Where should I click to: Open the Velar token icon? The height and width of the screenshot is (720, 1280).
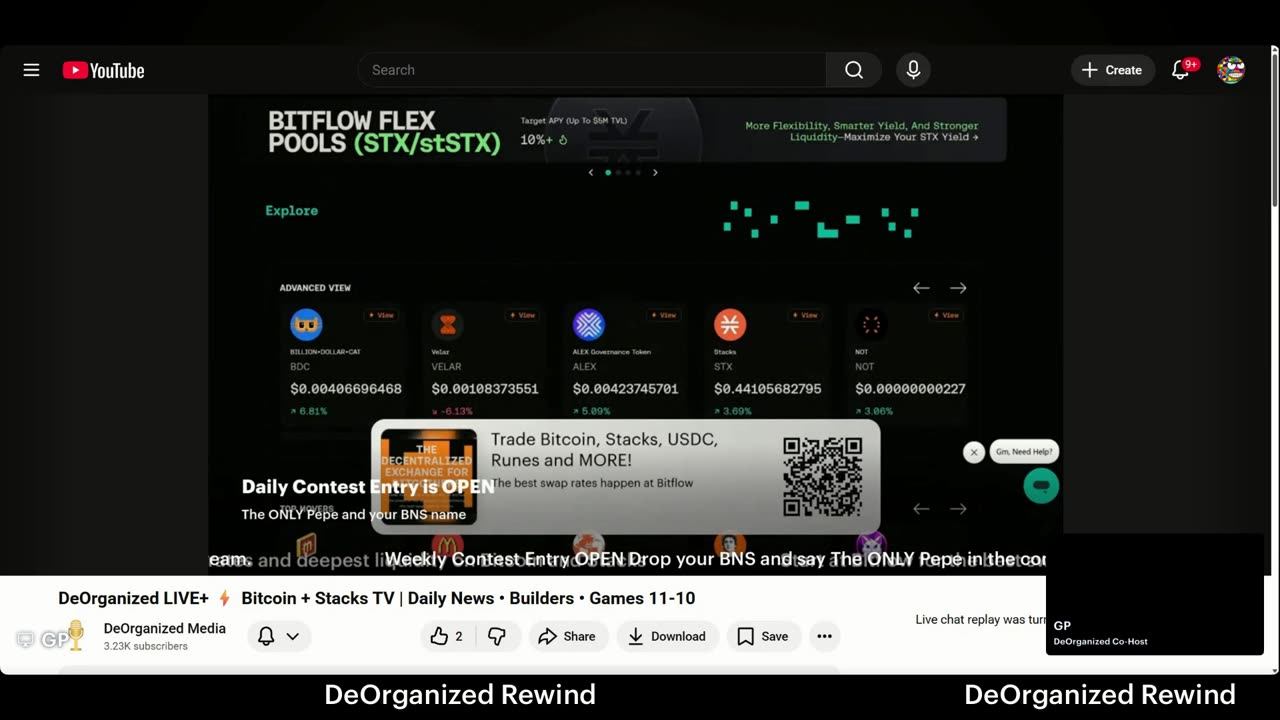[447, 324]
